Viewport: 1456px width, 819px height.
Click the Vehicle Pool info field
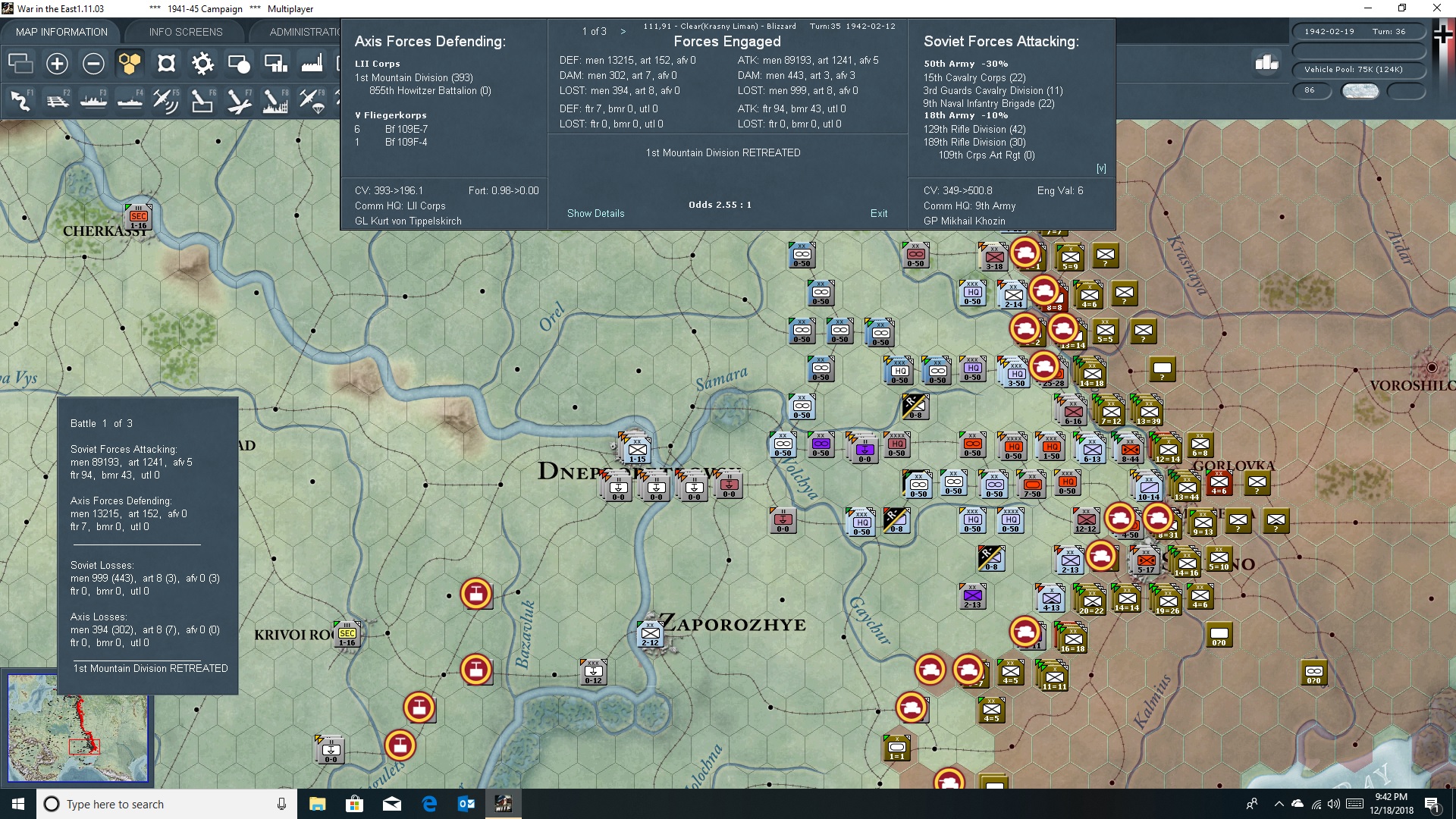pos(1359,70)
